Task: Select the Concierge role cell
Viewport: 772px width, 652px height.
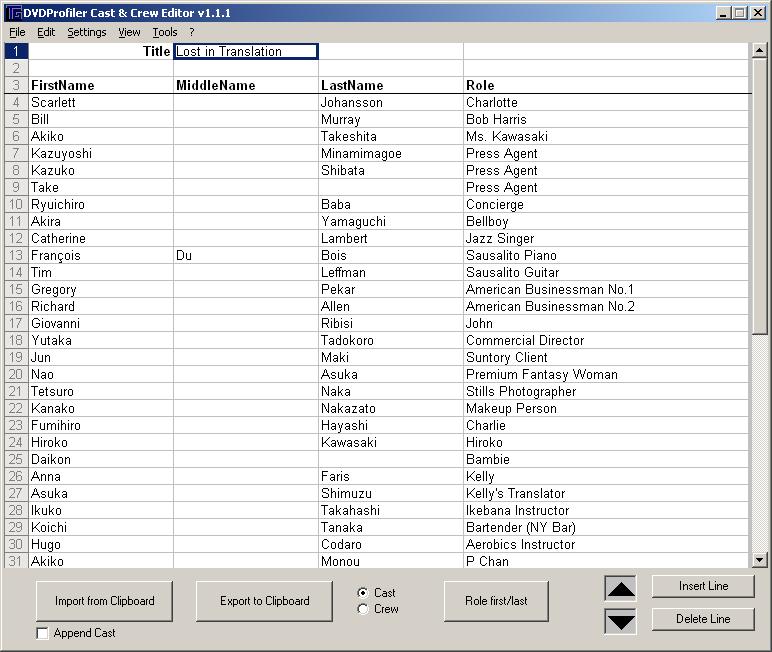Action: pos(606,204)
